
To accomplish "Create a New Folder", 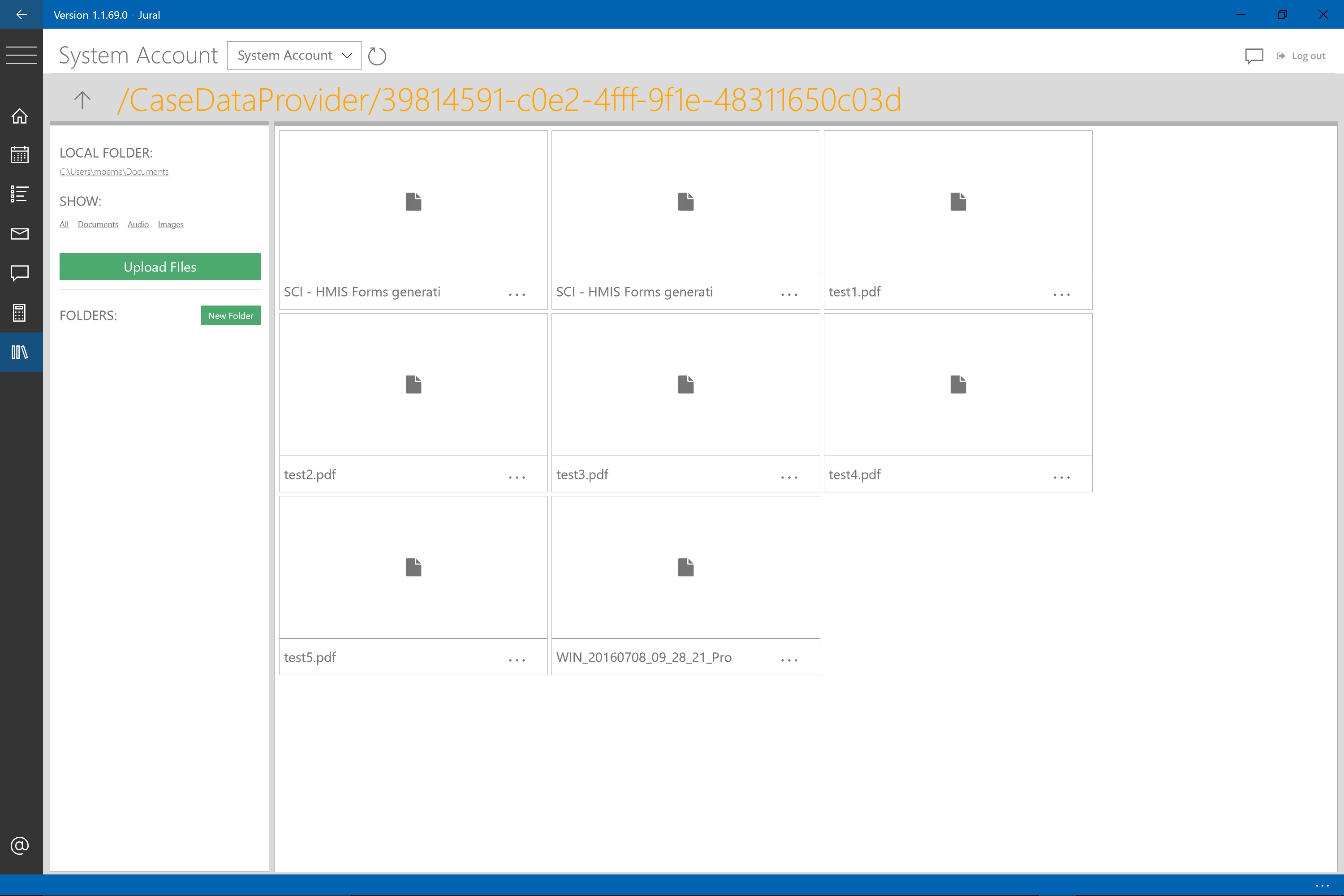I will pos(230,315).
